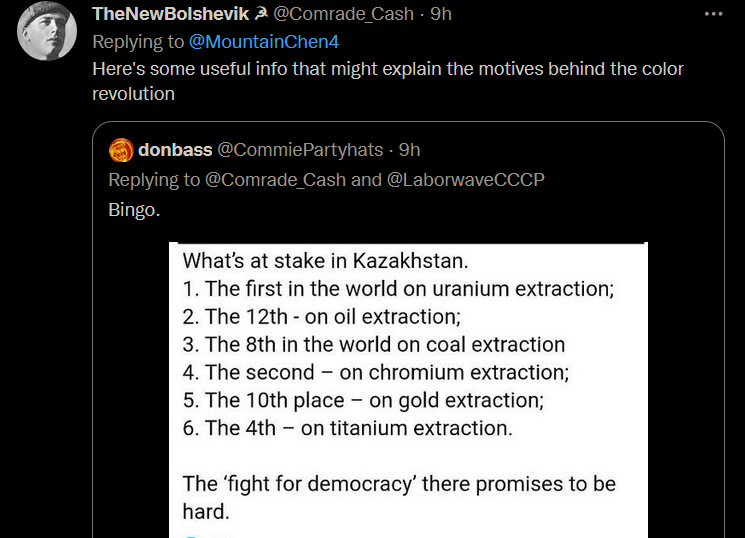Click the 9h timestamp in the quoted tweet
This screenshot has height=538, width=745.
pyautogui.click(x=409, y=150)
